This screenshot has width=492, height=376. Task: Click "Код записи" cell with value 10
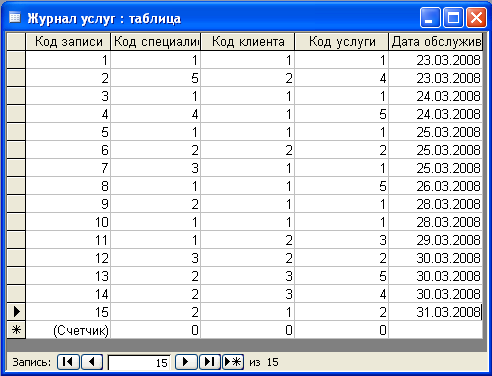(68, 222)
